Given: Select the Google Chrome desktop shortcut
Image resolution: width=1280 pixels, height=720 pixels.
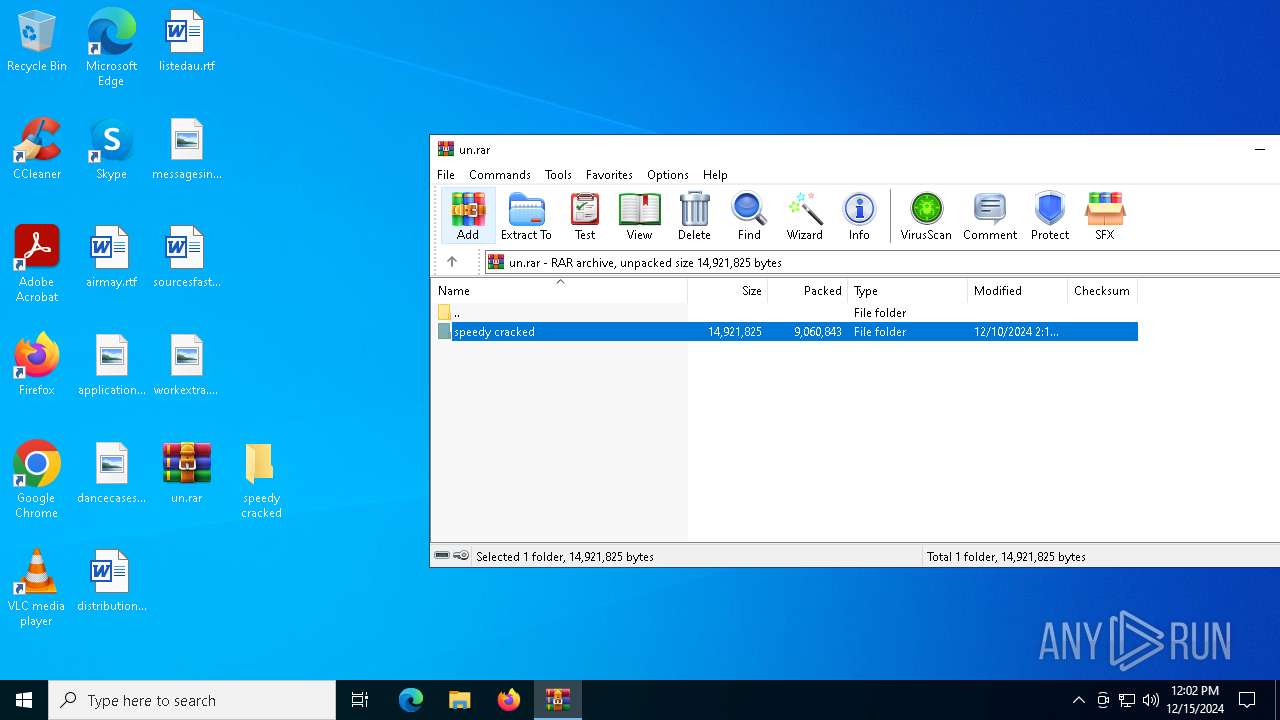Looking at the screenshot, I should tap(37, 480).
